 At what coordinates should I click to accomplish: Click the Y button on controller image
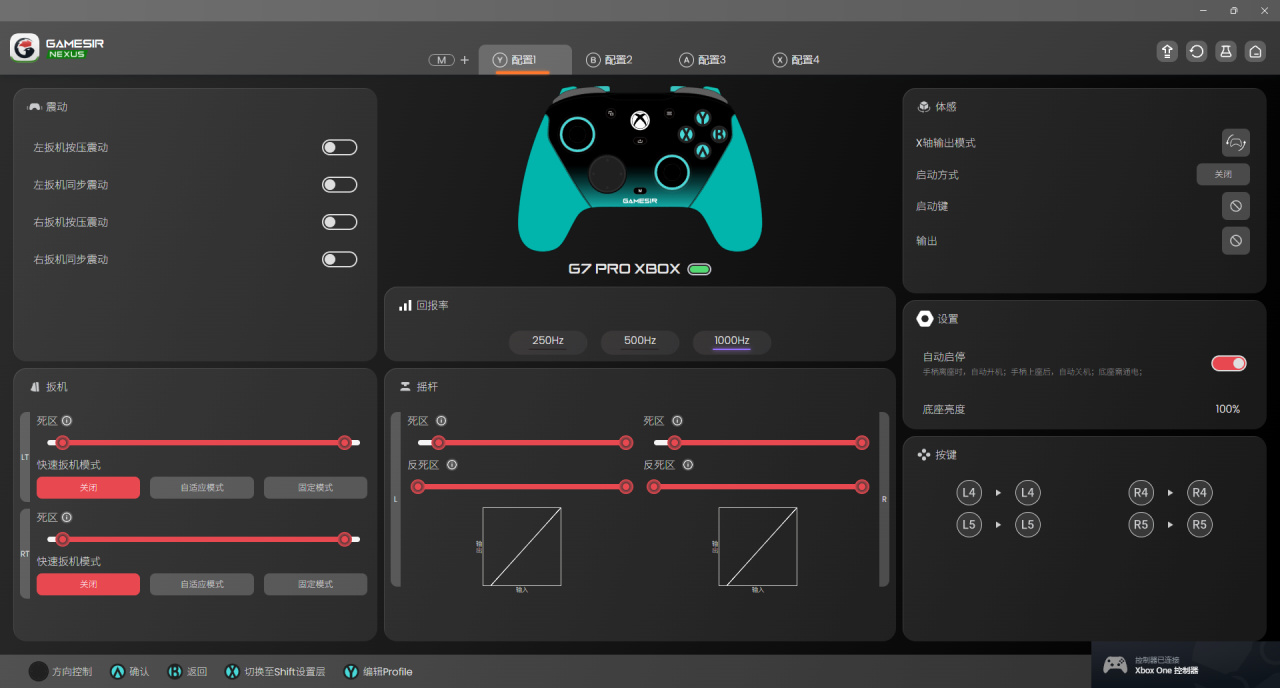pyautogui.click(x=703, y=118)
